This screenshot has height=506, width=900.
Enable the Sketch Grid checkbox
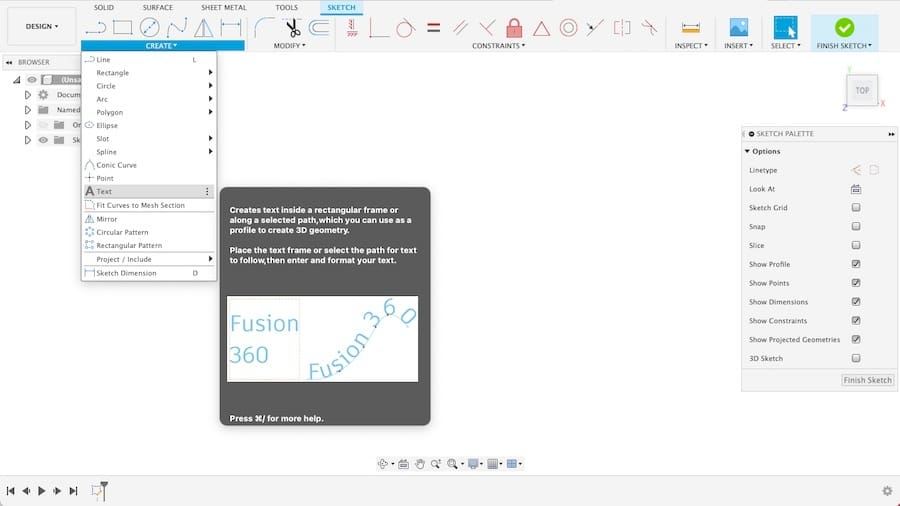coord(856,207)
